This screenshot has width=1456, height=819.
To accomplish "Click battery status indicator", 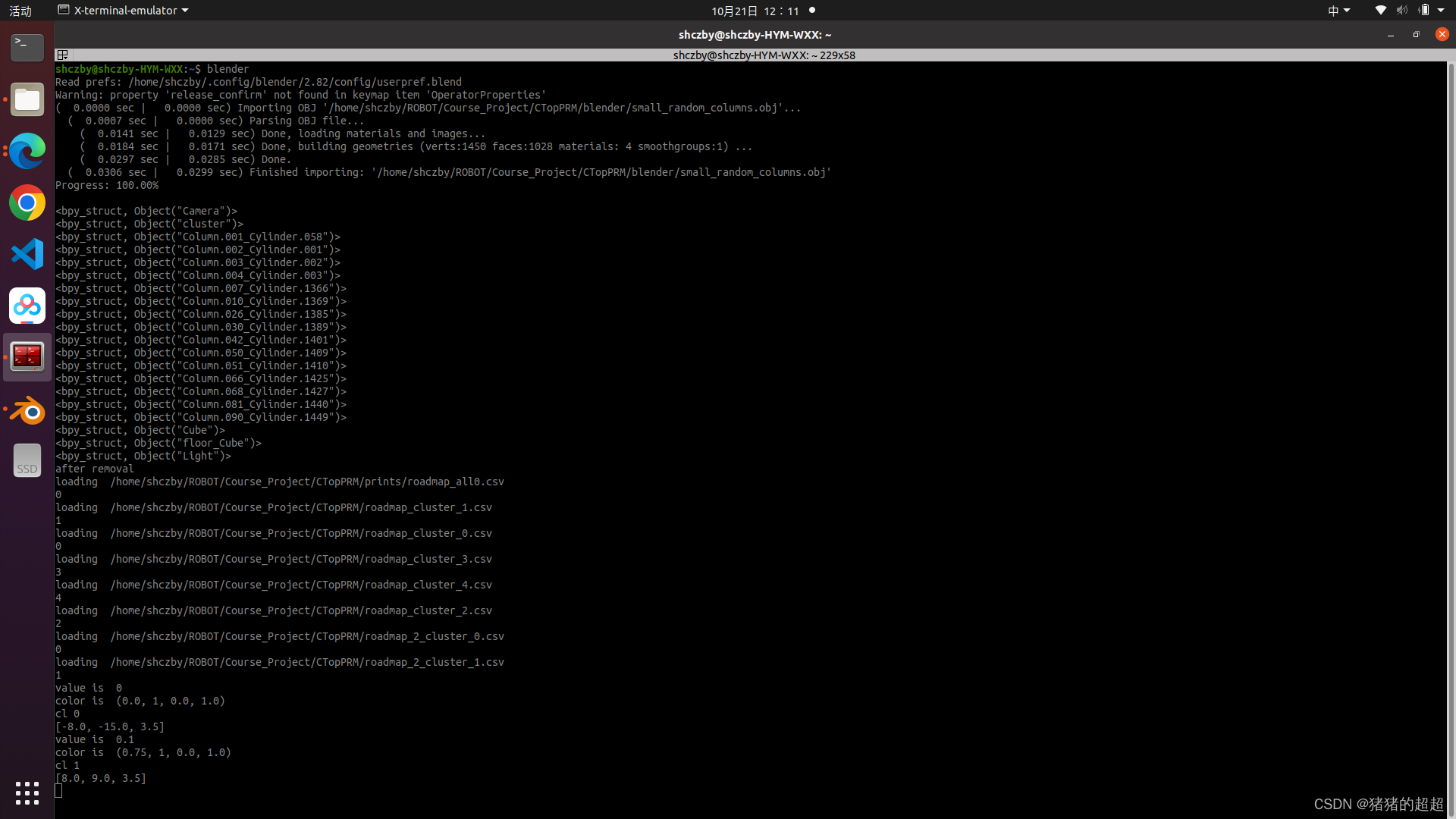I will coord(1423,11).
